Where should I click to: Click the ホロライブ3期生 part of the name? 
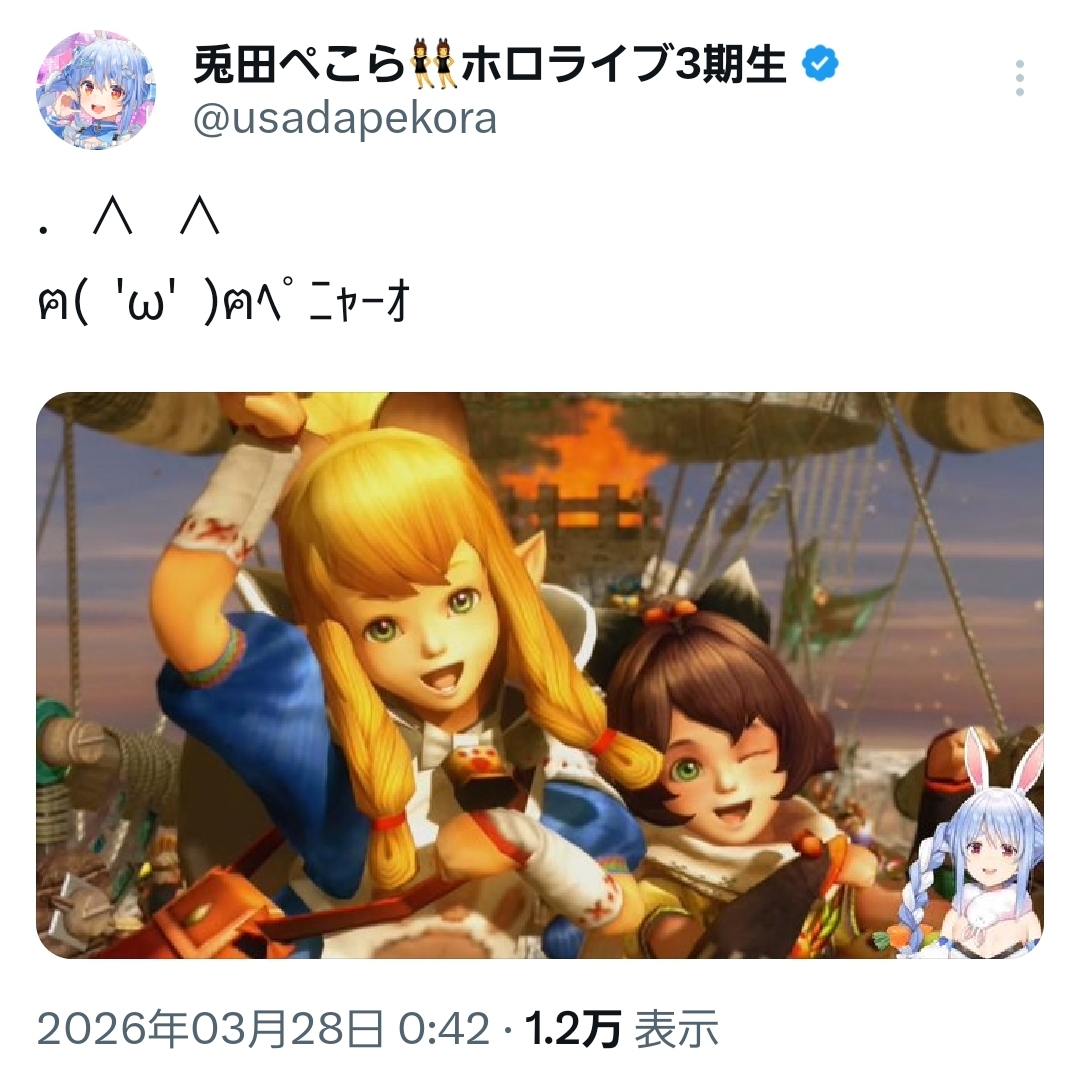coord(623,65)
